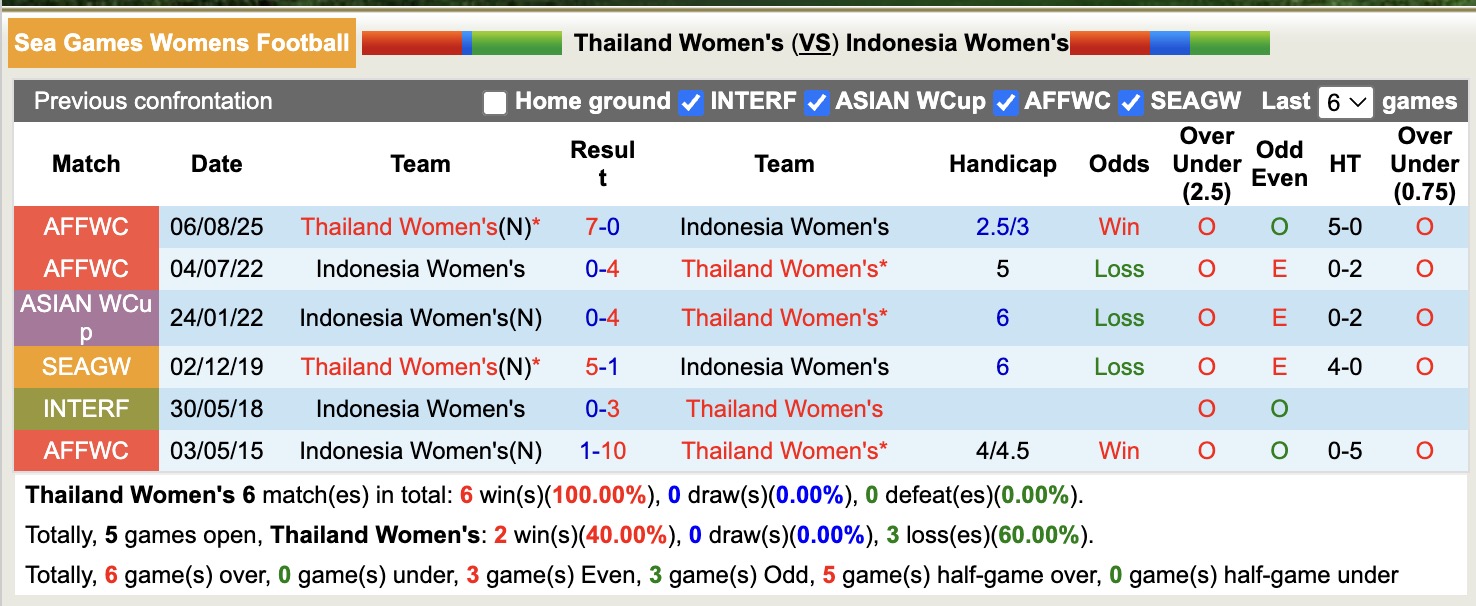Click the green portion of Indonesia's color bar
Image resolution: width=1476 pixels, height=606 pixels.
pyautogui.click(x=1230, y=43)
